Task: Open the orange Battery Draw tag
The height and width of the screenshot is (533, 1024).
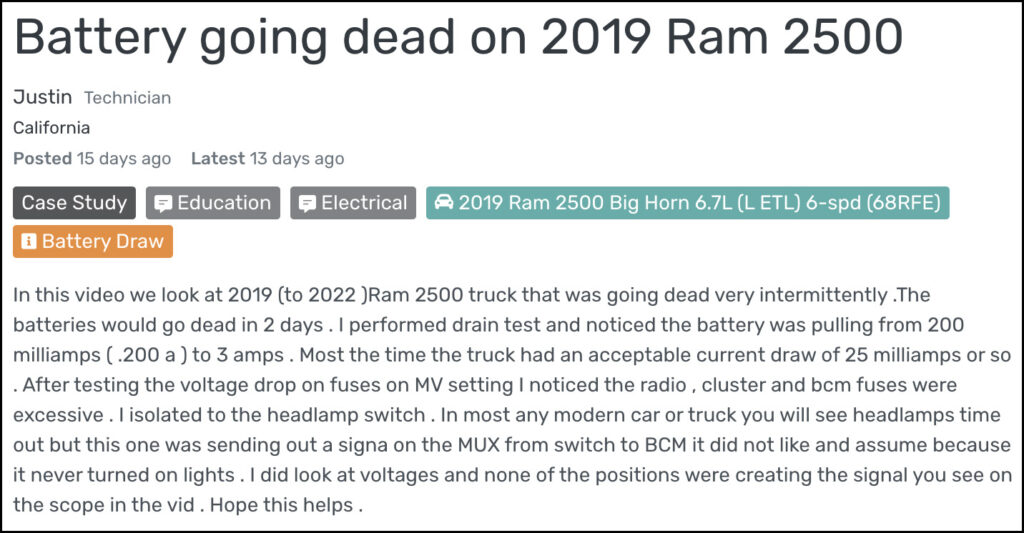Action: pyautogui.click(x=93, y=242)
